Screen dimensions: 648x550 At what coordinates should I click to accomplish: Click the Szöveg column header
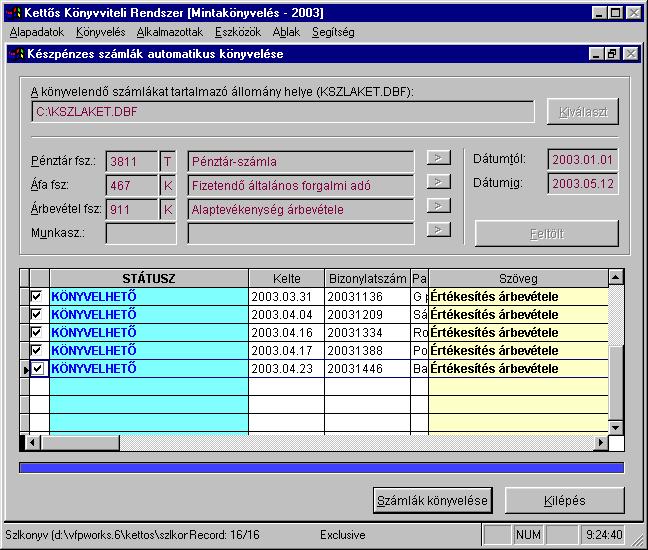coord(518,278)
